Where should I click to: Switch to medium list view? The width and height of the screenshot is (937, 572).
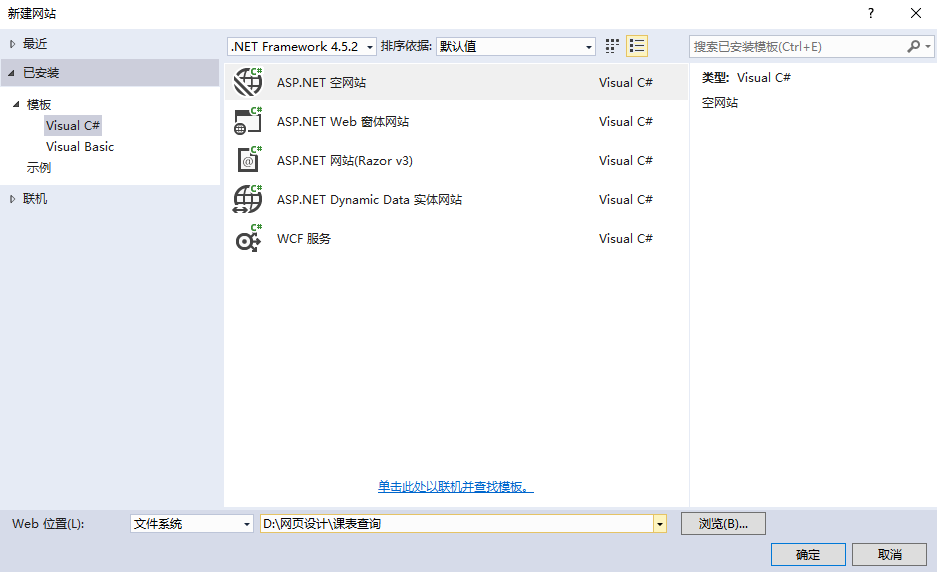point(637,46)
